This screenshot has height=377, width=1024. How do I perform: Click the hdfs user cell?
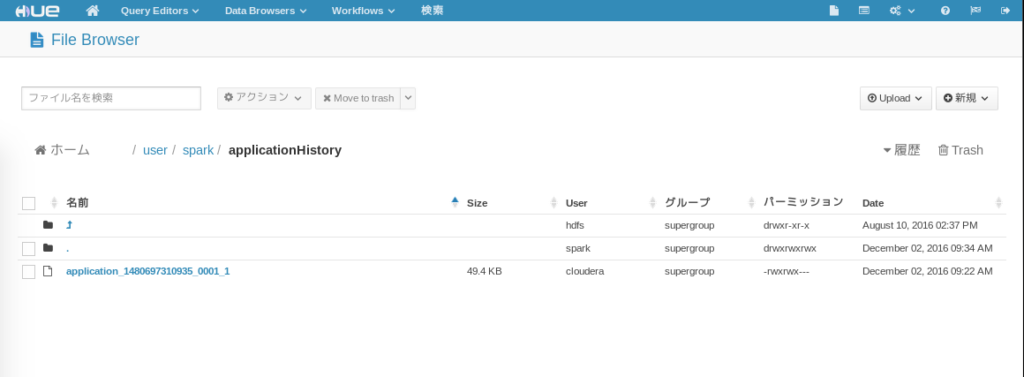[x=575, y=225]
